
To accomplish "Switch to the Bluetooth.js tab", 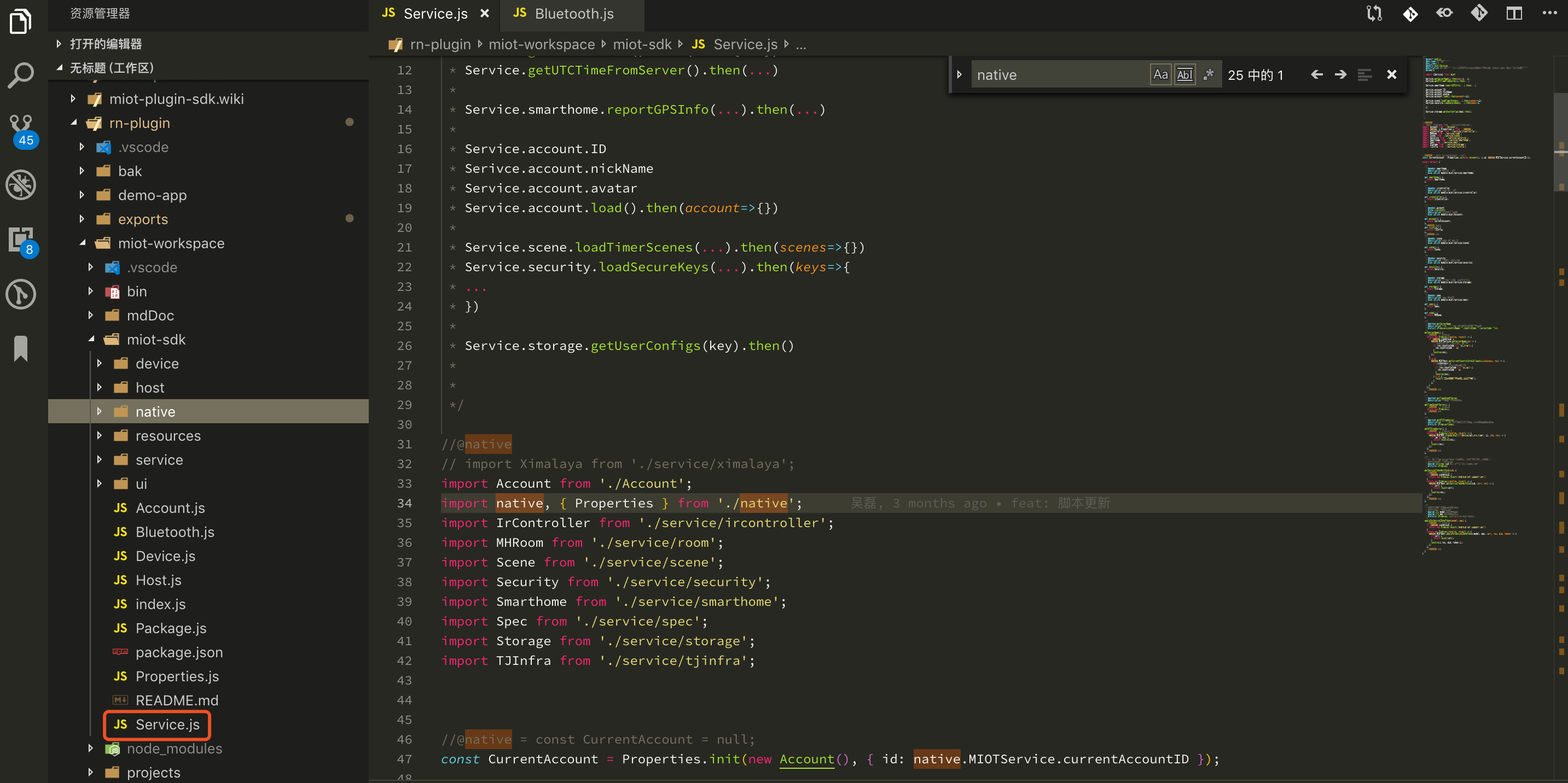I will click(x=572, y=13).
